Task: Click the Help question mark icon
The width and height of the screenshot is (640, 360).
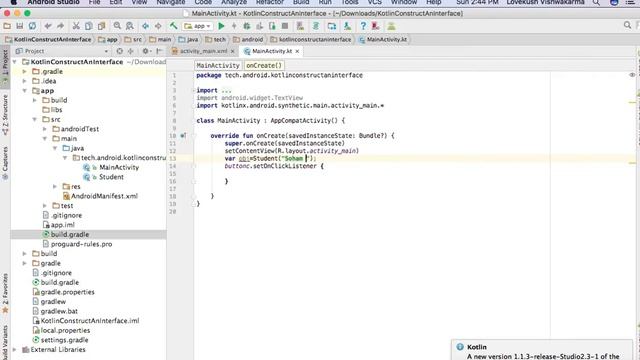Action: pyautogui.click(x=363, y=26)
